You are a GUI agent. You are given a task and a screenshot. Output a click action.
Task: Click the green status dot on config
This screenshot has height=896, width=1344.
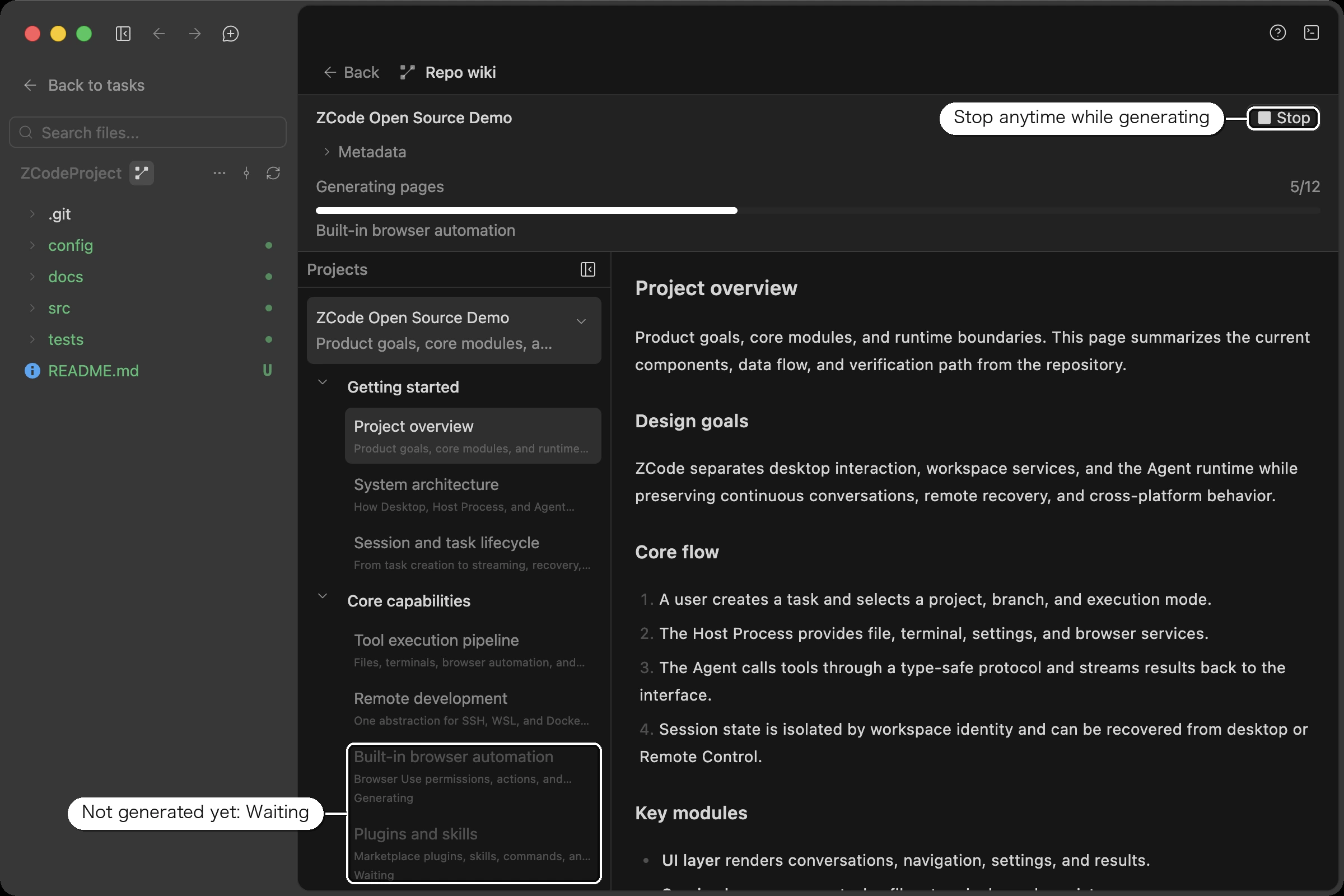(x=269, y=245)
